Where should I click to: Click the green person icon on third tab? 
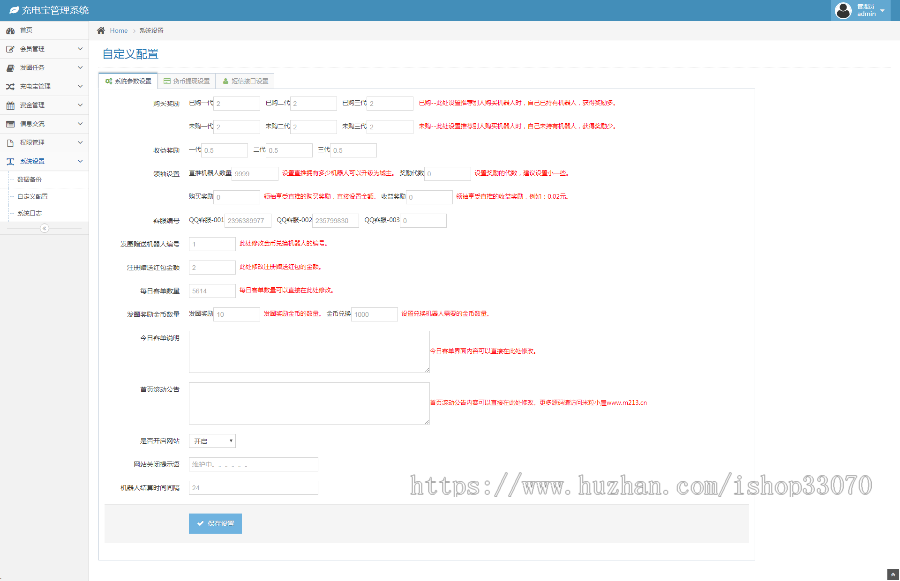coord(226,81)
